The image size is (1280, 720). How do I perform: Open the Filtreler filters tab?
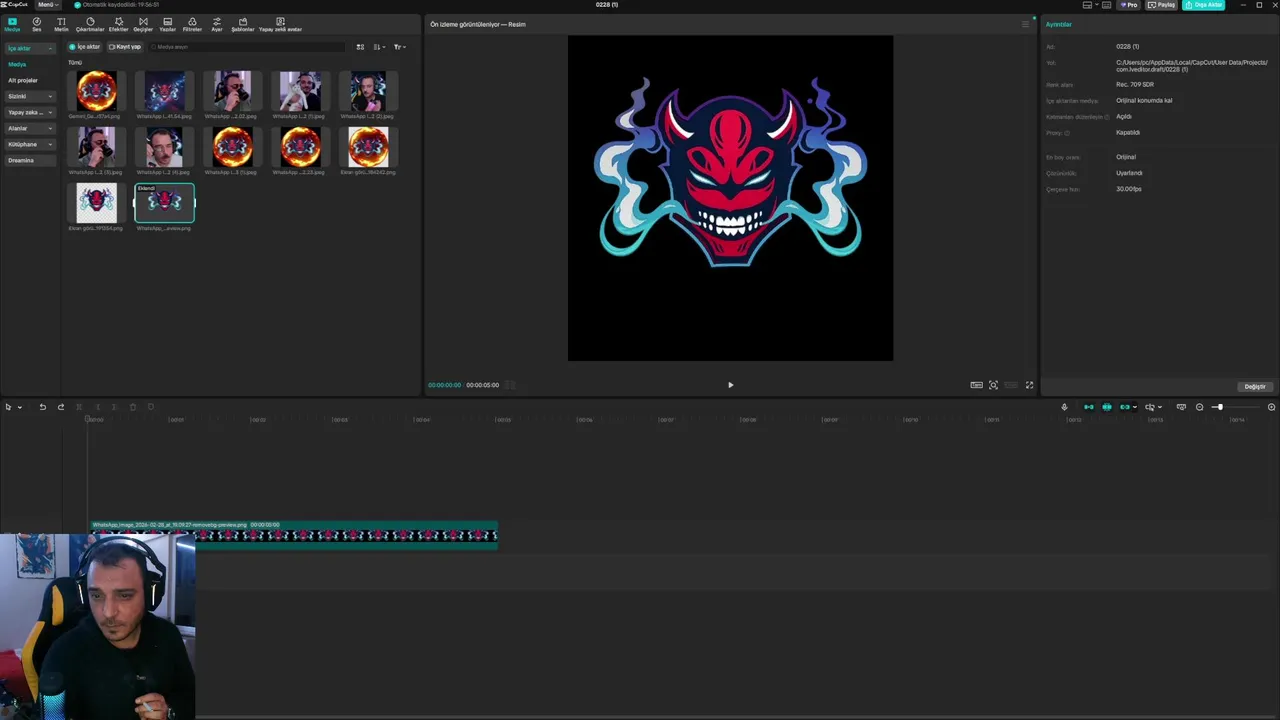[192, 24]
